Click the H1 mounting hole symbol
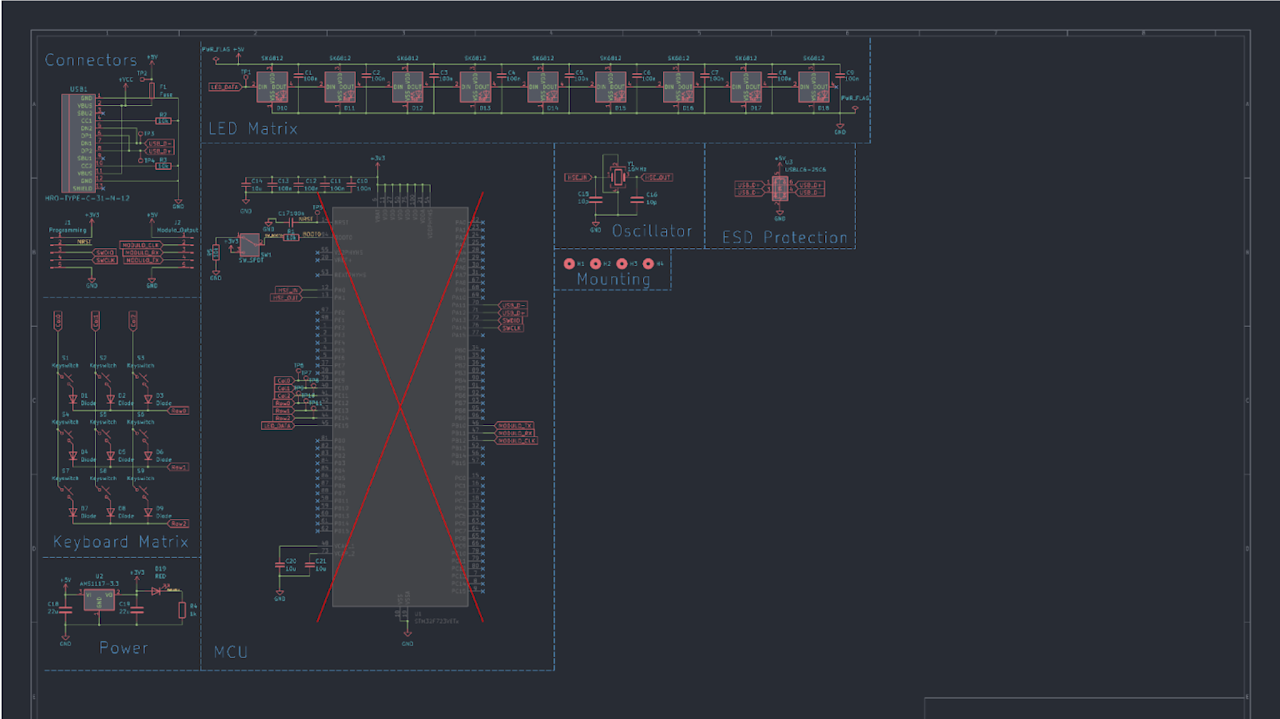This screenshot has width=1280, height=719. pos(570,263)
